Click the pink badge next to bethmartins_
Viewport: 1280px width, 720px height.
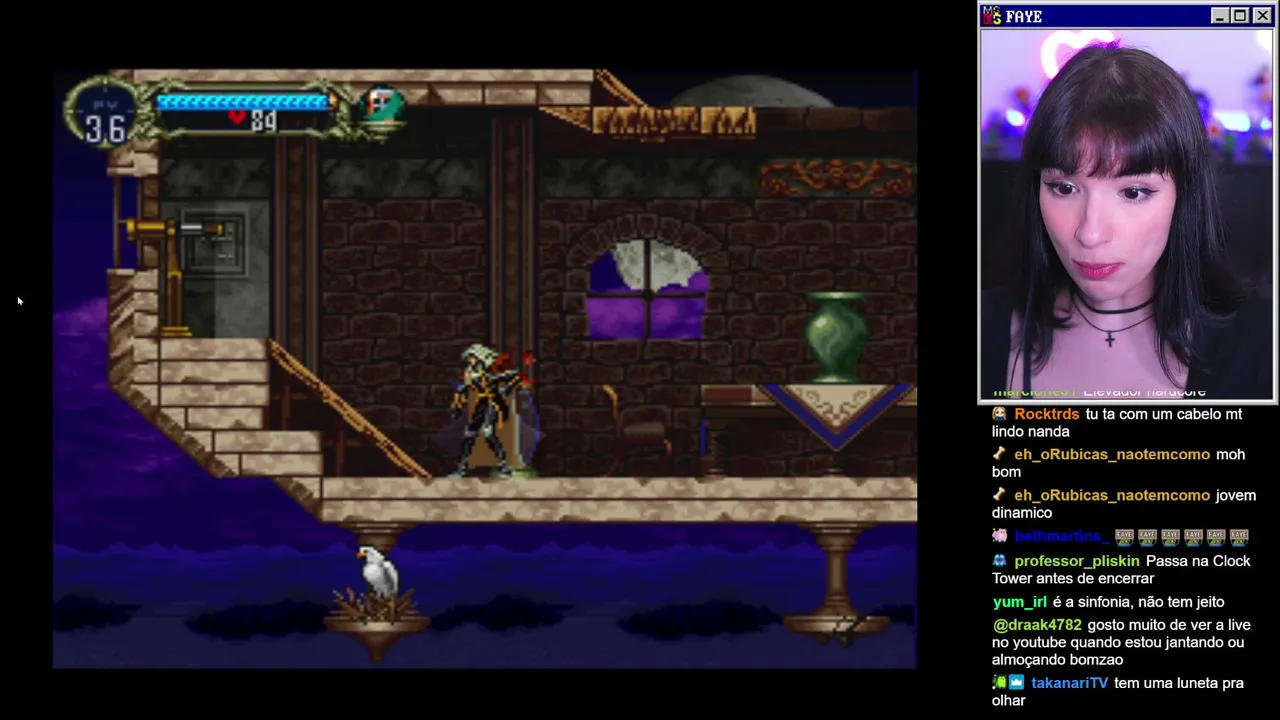[x=999, y=536]
